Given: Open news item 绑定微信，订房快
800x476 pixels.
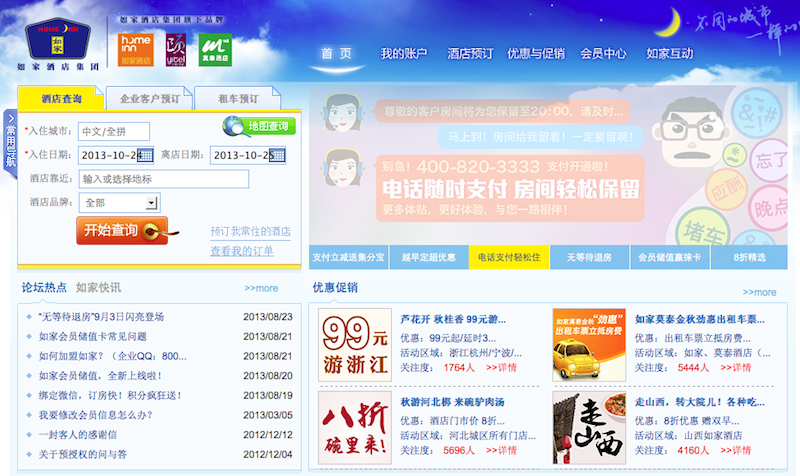Looking at the screenshot, I should pos(110,395).
